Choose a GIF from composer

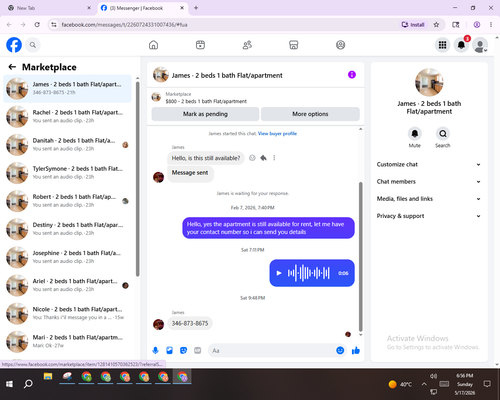click(x=198, y=350)
